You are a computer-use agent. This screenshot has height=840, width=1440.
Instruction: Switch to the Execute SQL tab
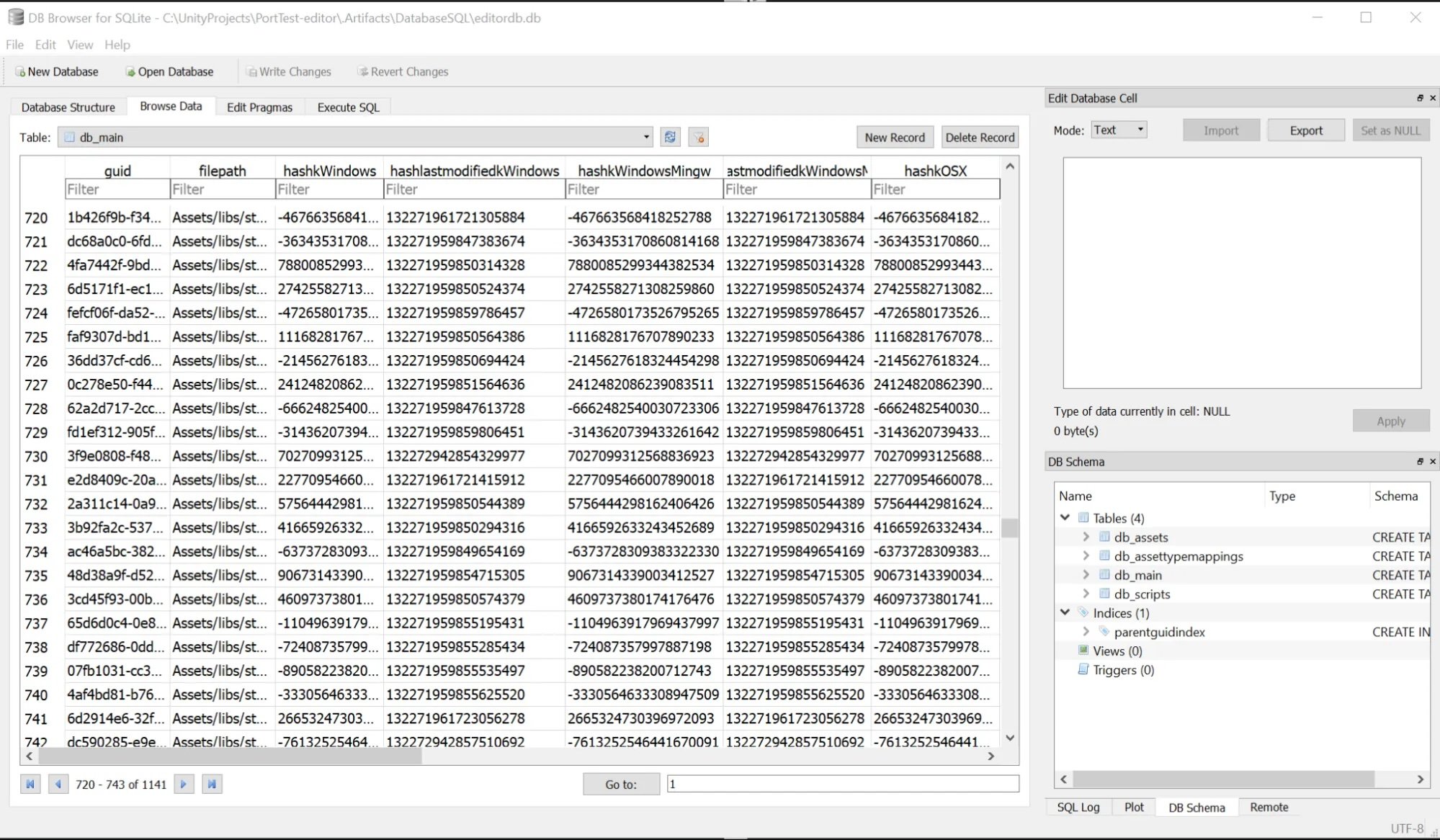point(347,107)
